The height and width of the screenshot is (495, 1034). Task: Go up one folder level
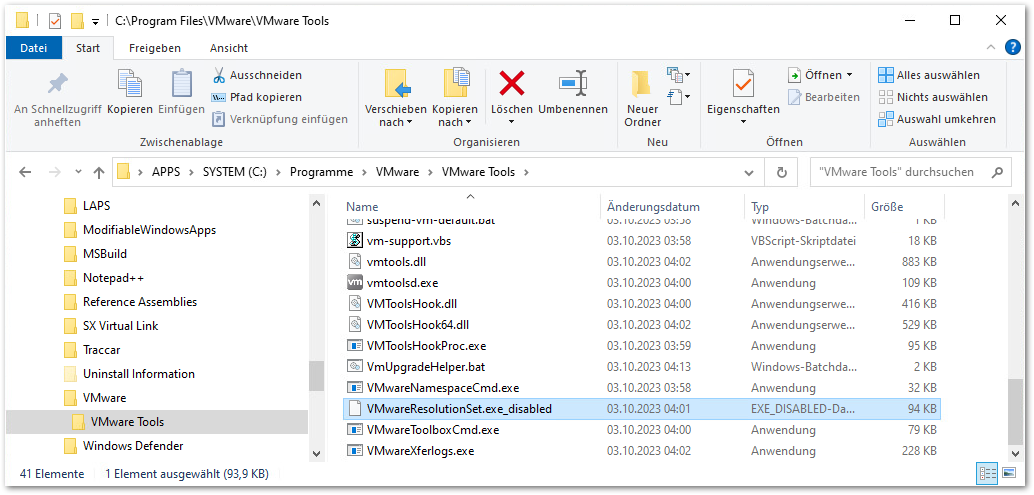[99, 172]
